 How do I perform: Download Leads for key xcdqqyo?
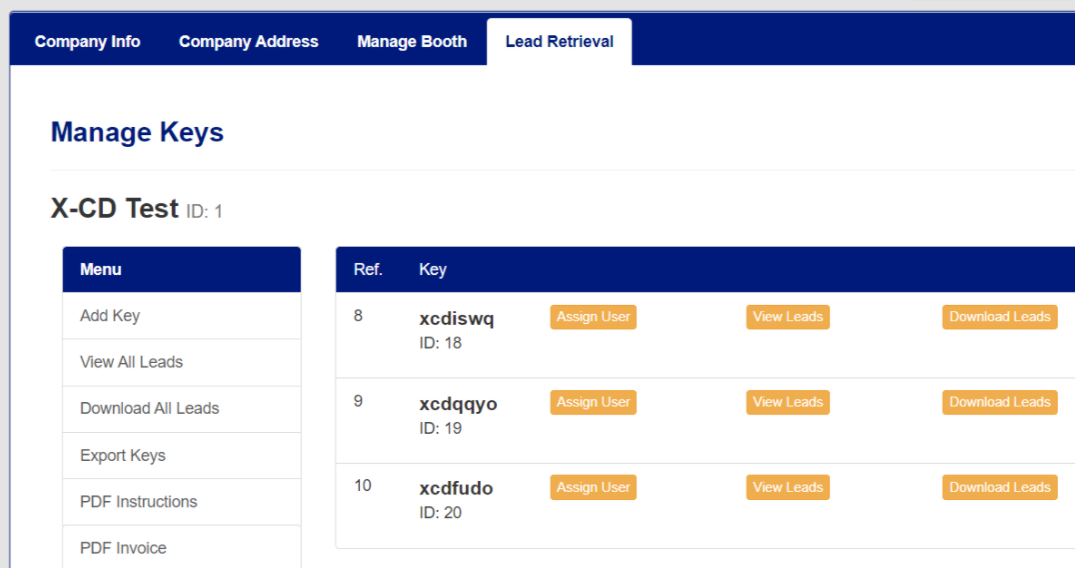pos(999,402)
